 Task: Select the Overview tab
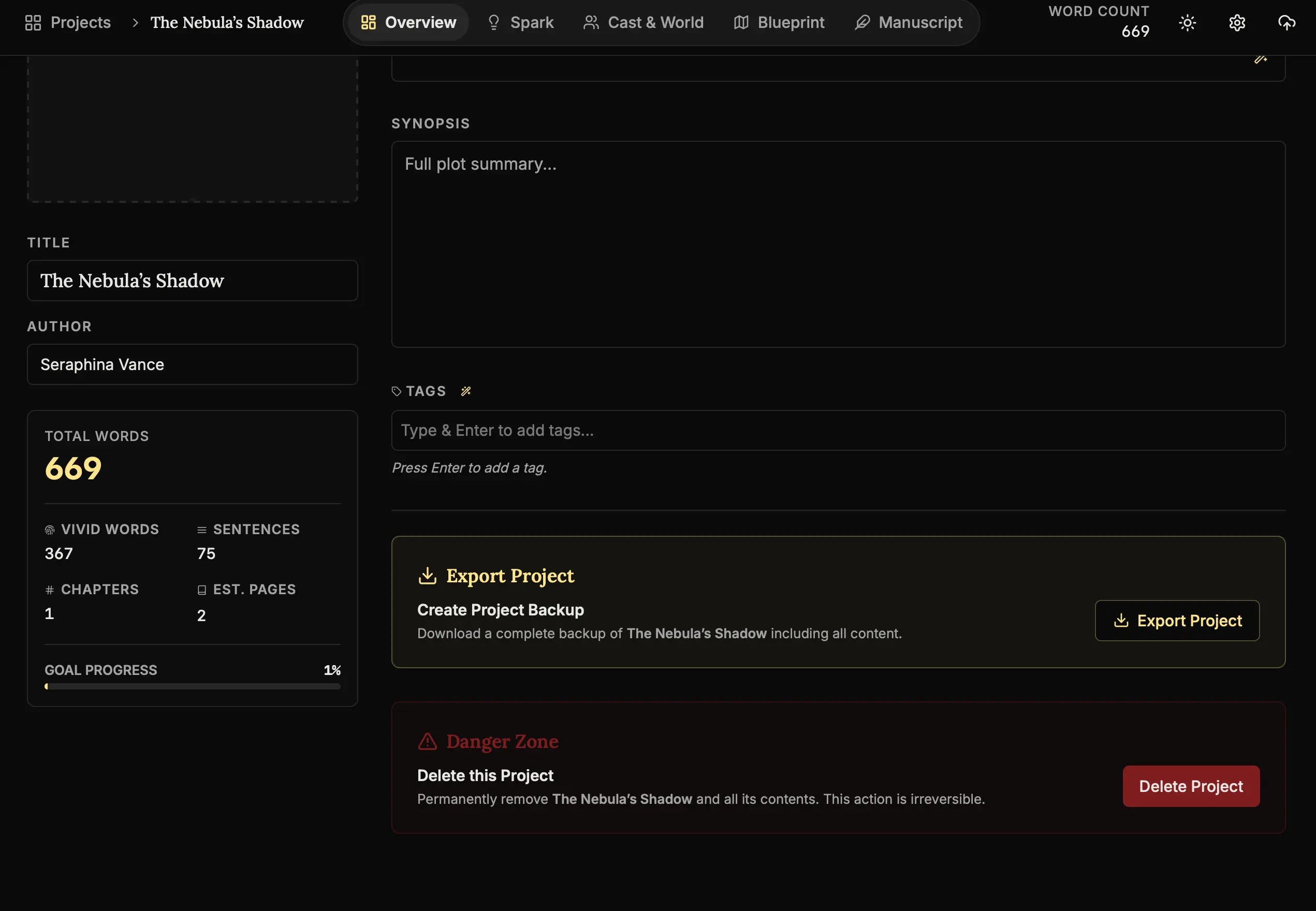(408, 23)
